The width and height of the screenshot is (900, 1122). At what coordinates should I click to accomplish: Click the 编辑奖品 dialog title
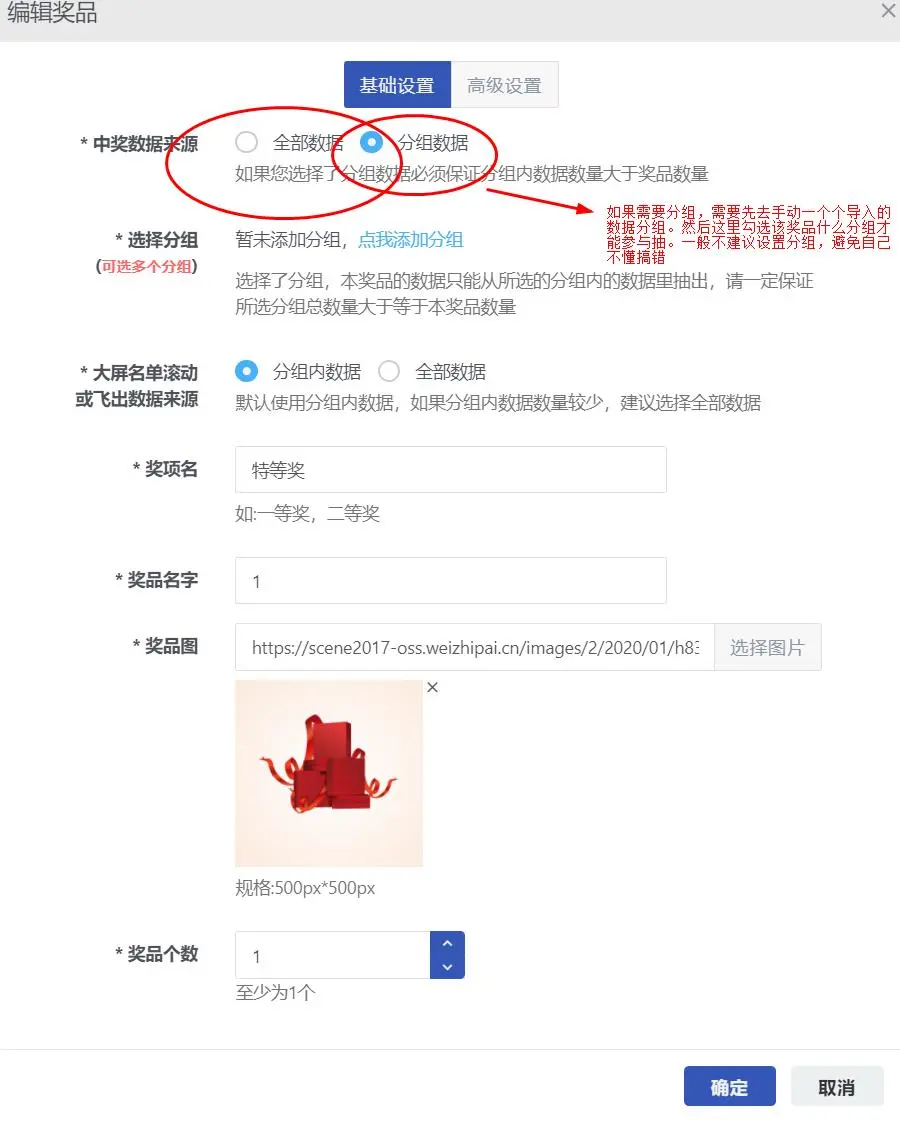(x=52, y=12)
